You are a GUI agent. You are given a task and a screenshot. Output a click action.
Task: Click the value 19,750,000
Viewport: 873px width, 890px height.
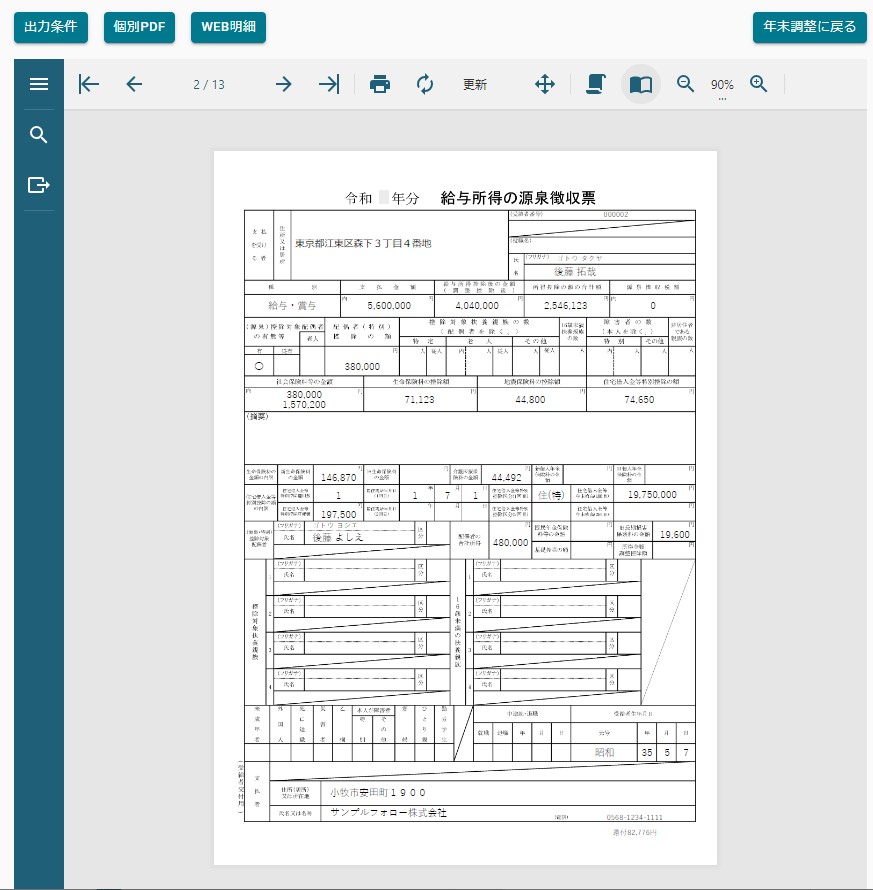coord(652,494)
